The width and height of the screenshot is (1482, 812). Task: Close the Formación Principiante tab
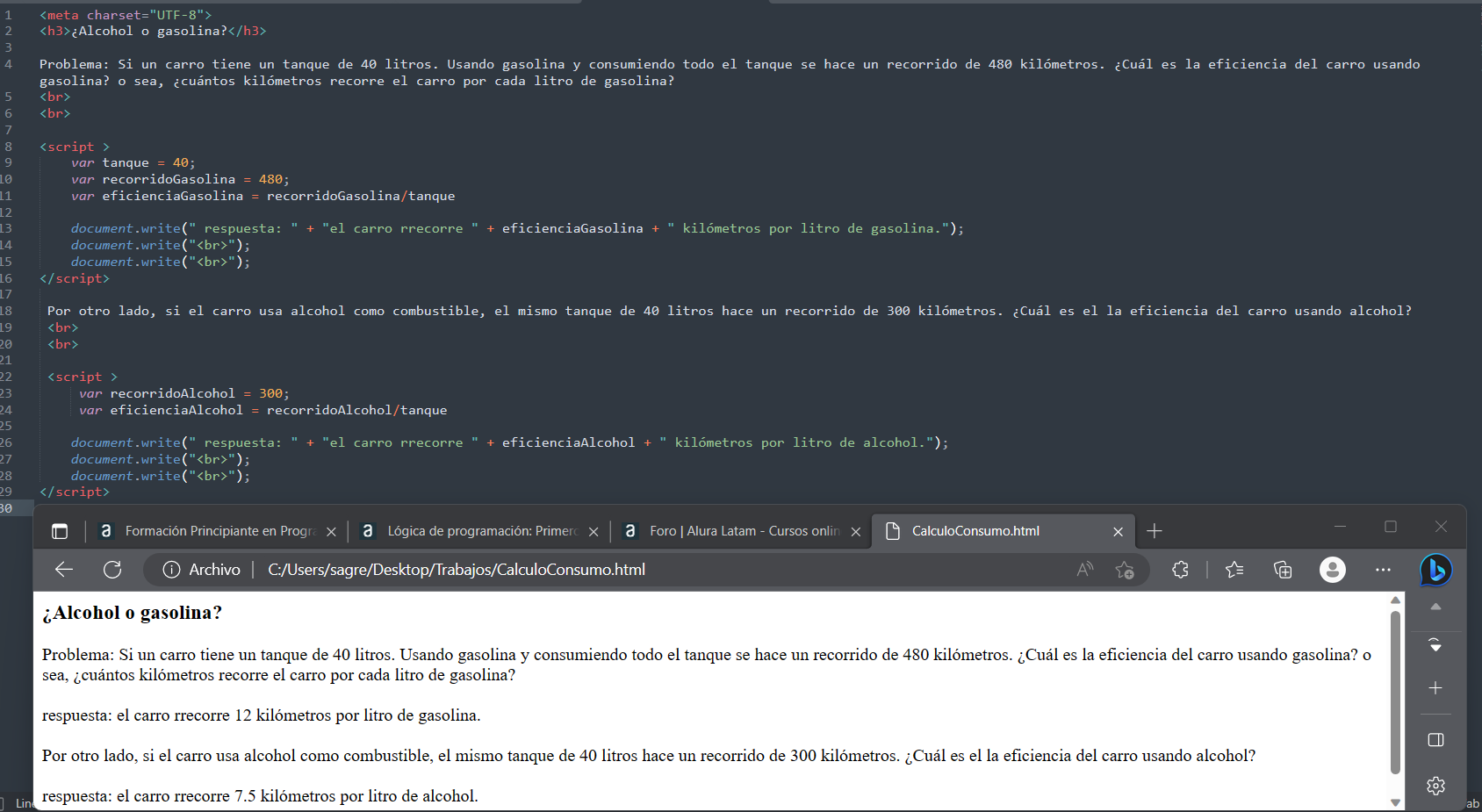(331, 532)
